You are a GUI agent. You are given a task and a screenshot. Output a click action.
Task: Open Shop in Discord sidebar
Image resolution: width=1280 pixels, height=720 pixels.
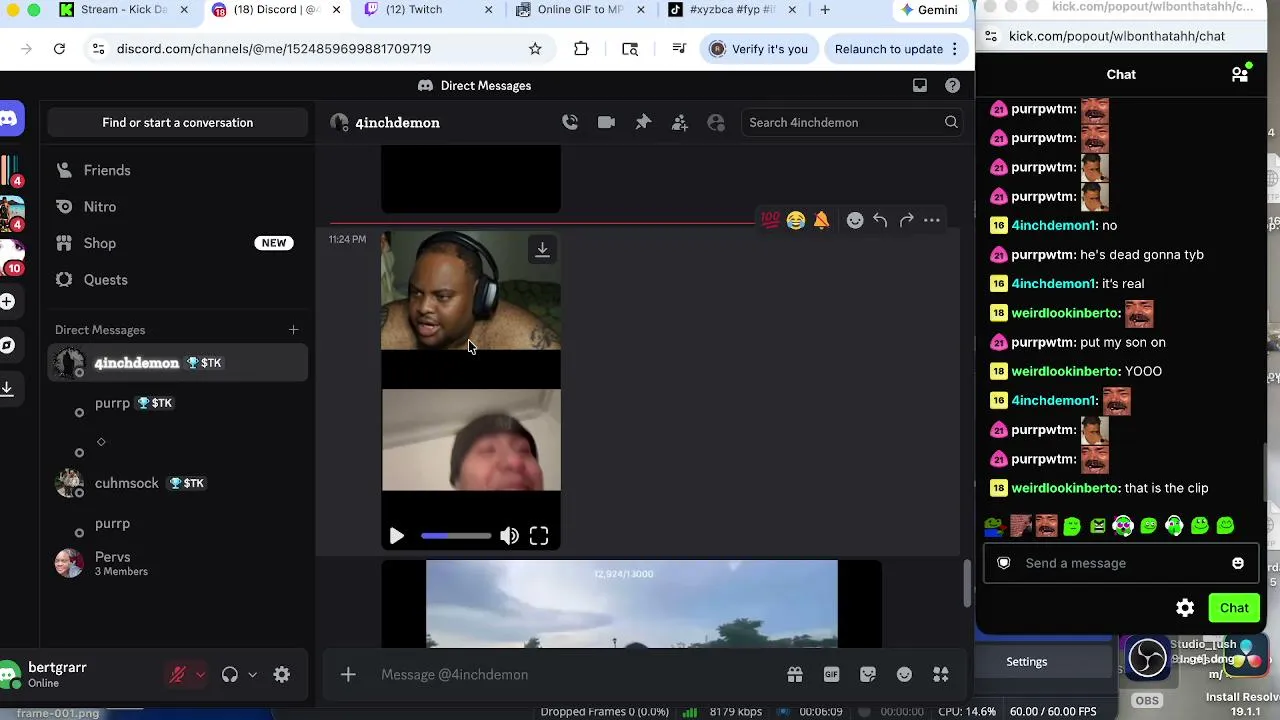pyautogui.click(x=177, y=243)
